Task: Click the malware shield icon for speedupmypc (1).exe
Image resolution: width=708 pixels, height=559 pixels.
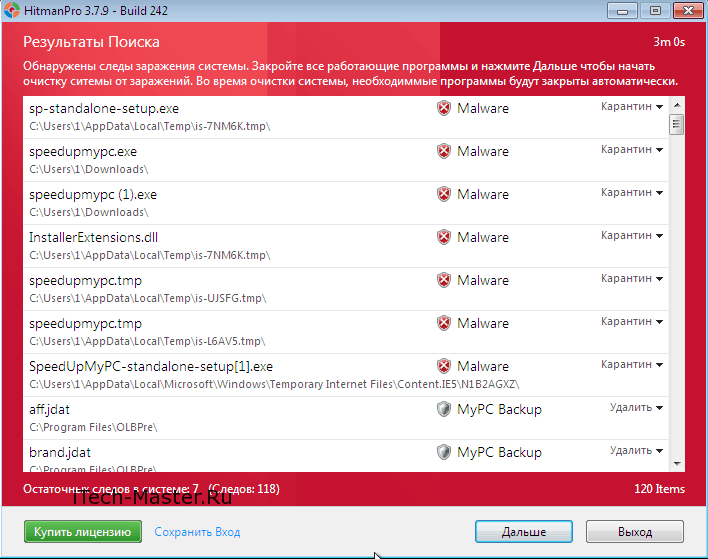Action: coord(444,194)
